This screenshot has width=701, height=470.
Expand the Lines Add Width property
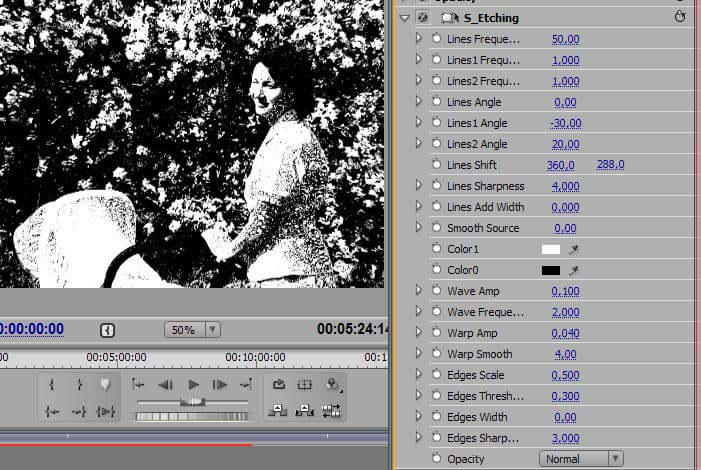pos(419,206)
